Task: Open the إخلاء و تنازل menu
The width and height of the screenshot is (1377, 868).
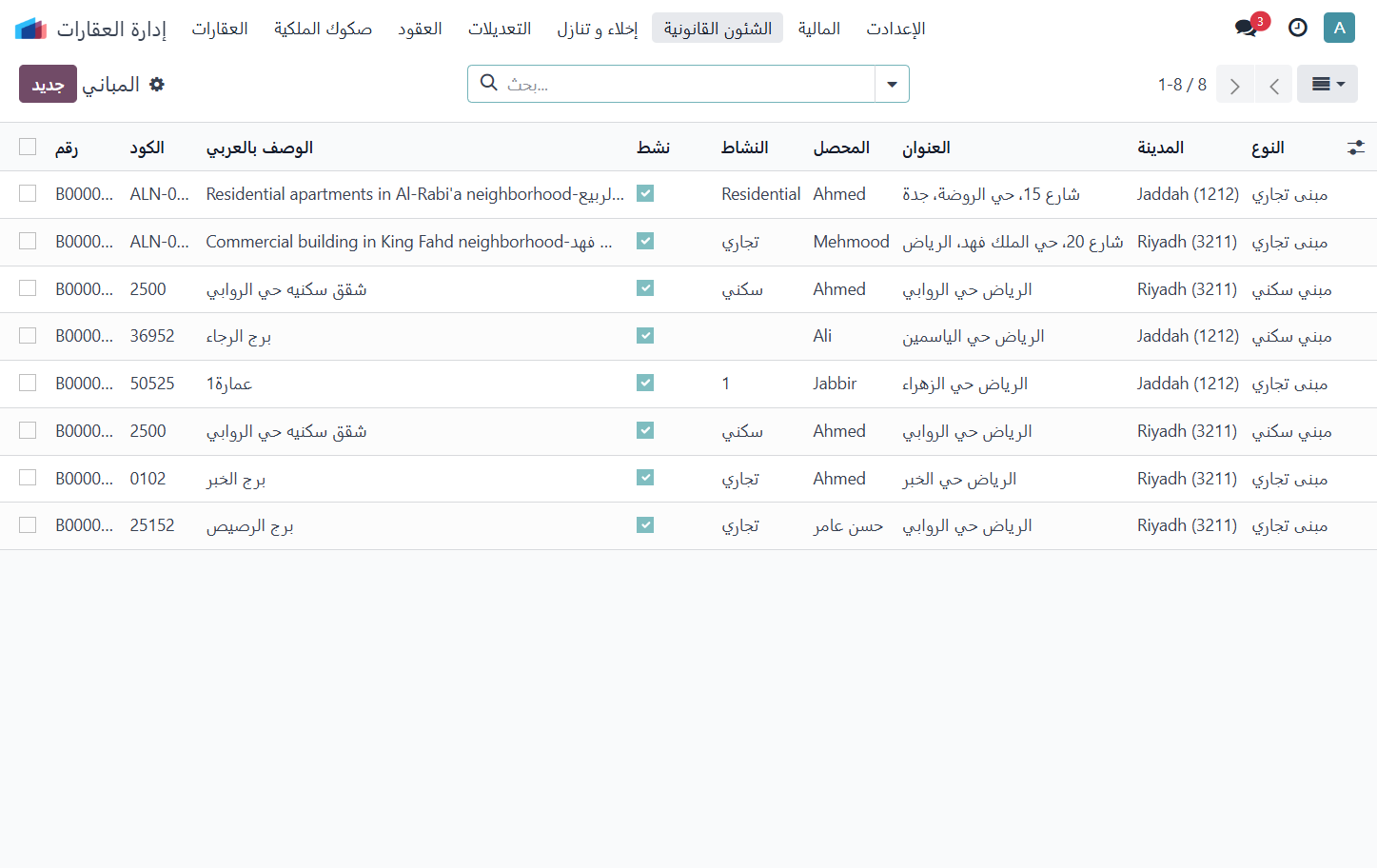Action: (598, 29)
